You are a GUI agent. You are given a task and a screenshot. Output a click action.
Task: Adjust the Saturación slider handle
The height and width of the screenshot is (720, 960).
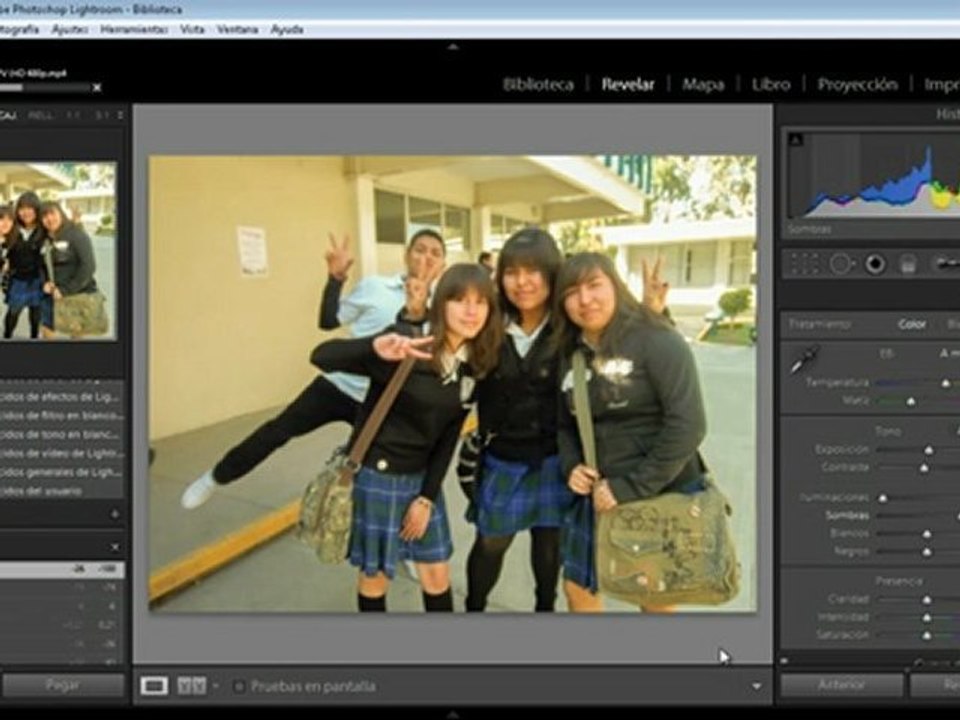click(x=927, y=635)
